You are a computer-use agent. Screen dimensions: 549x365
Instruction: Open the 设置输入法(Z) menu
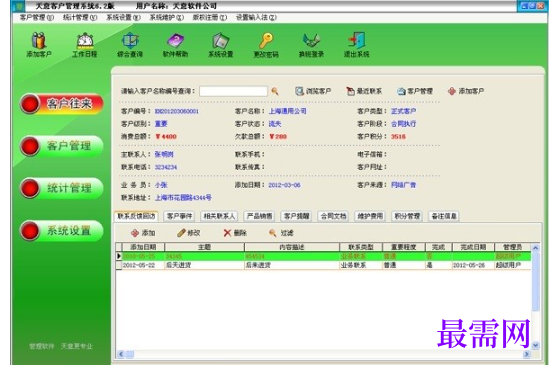click(256, 17)
